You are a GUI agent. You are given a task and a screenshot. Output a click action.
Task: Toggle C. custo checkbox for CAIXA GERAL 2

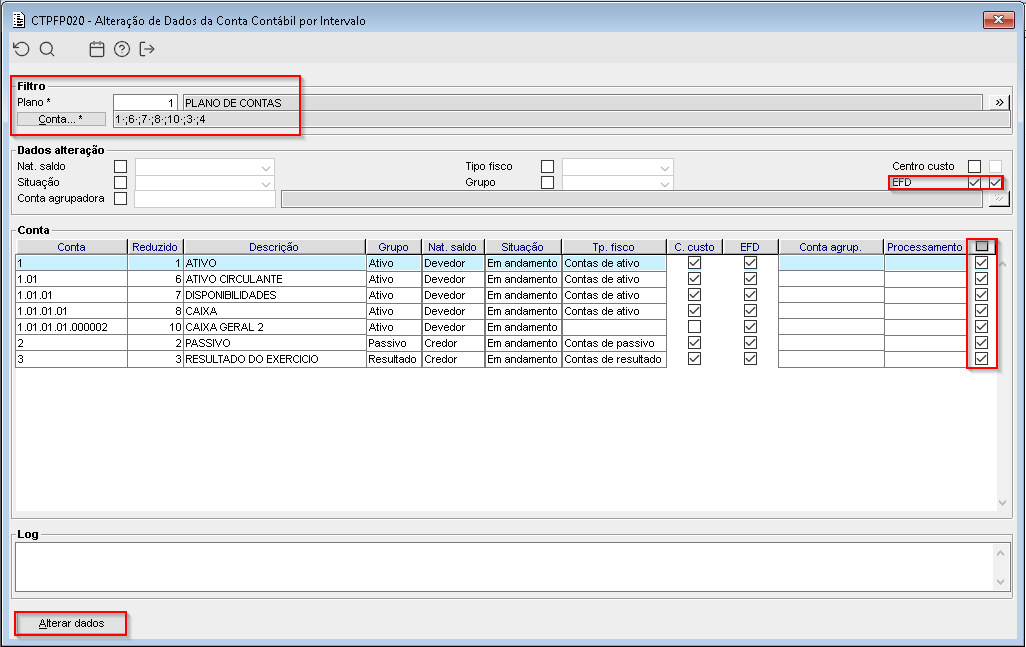[x=694, y=326]
